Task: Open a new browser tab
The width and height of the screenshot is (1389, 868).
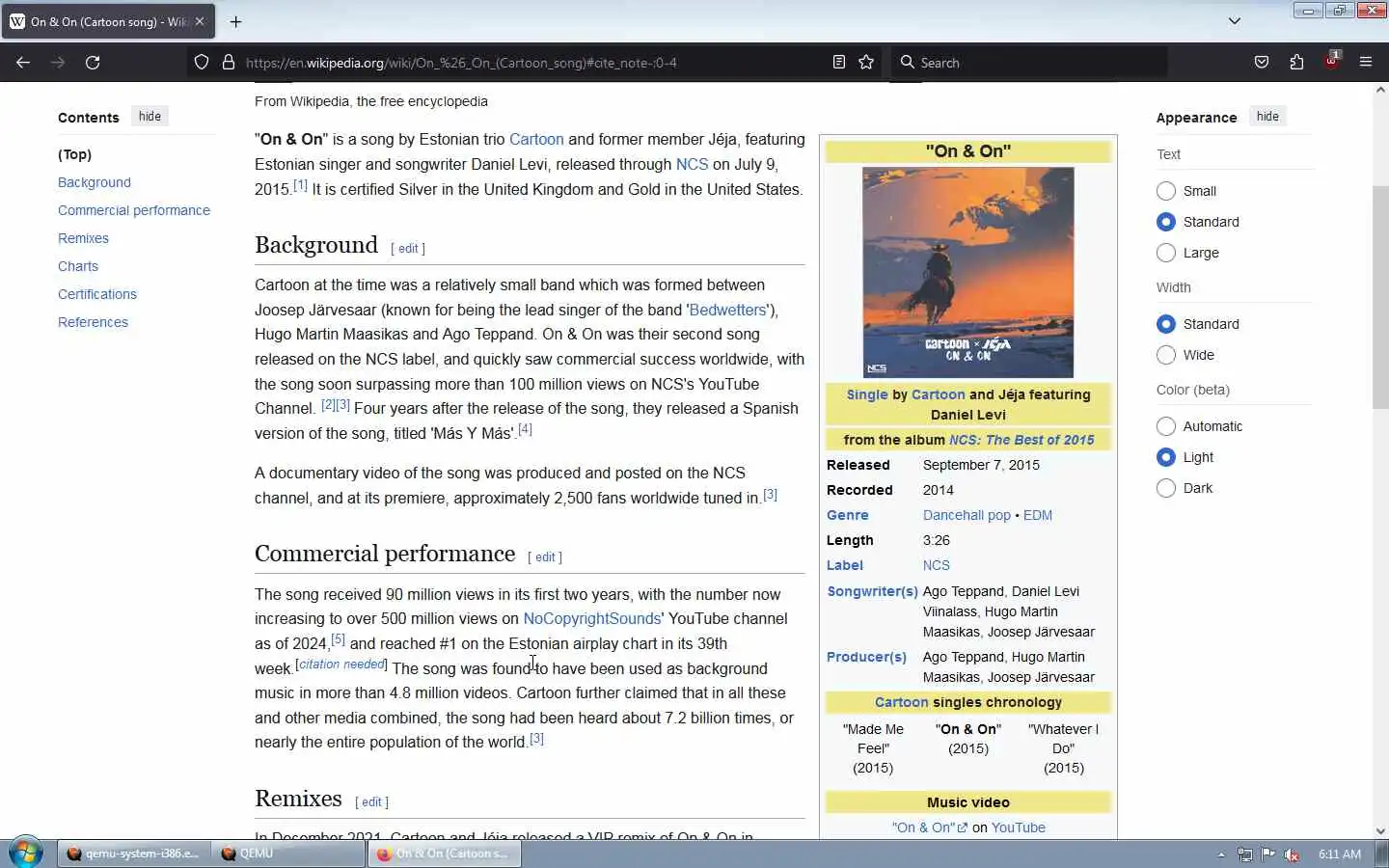Action: coord(236,21)
